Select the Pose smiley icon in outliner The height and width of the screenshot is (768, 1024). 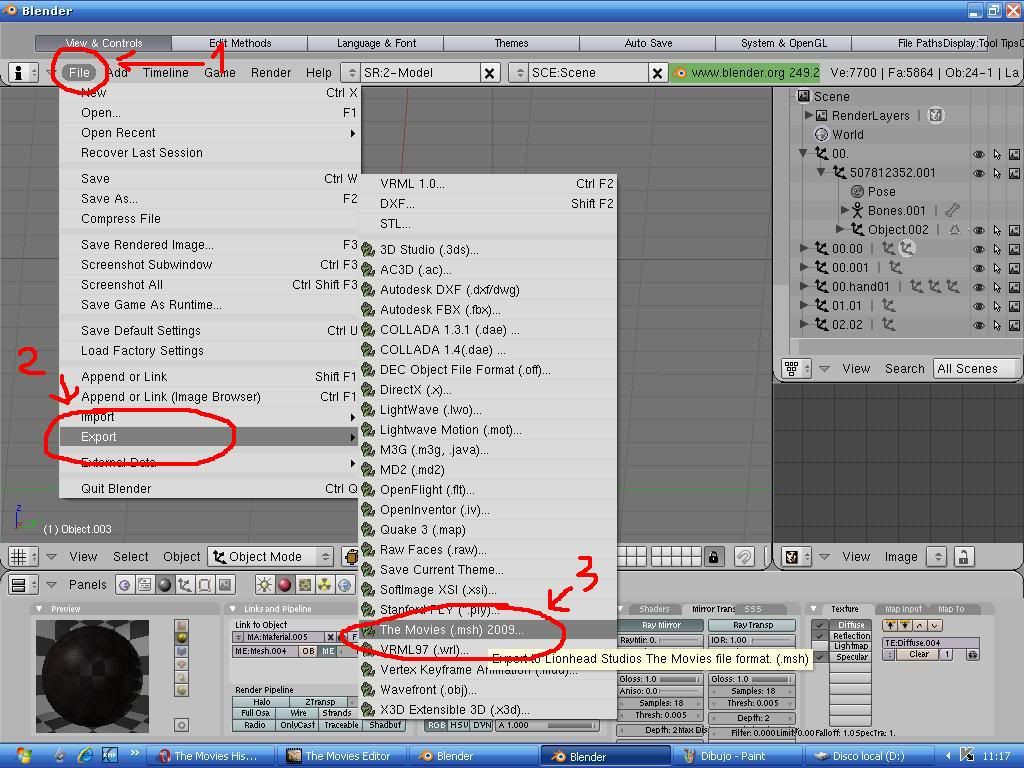point(857,191)
